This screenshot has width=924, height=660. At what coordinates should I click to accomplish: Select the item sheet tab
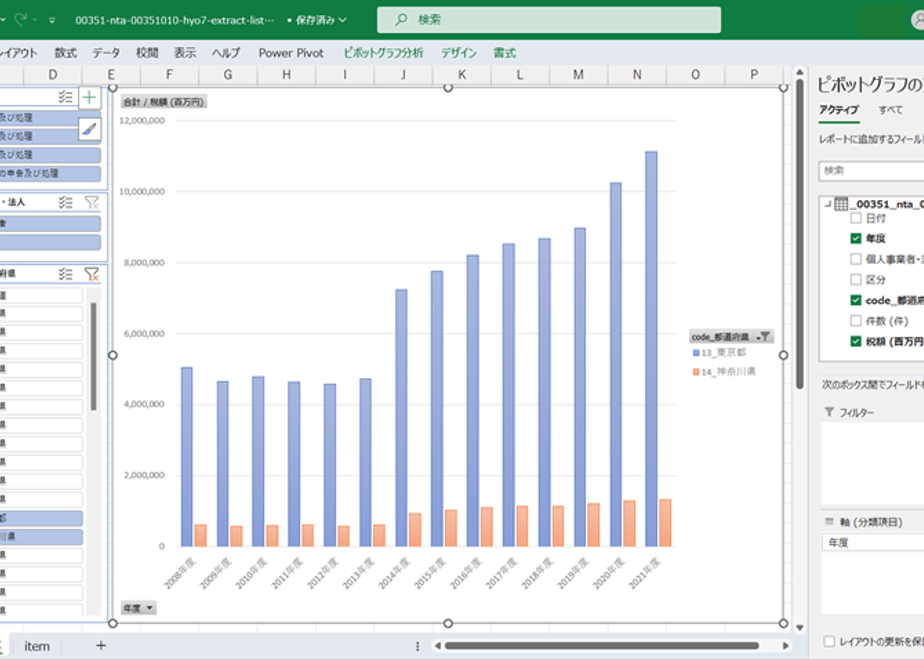[x=37, y=646]
